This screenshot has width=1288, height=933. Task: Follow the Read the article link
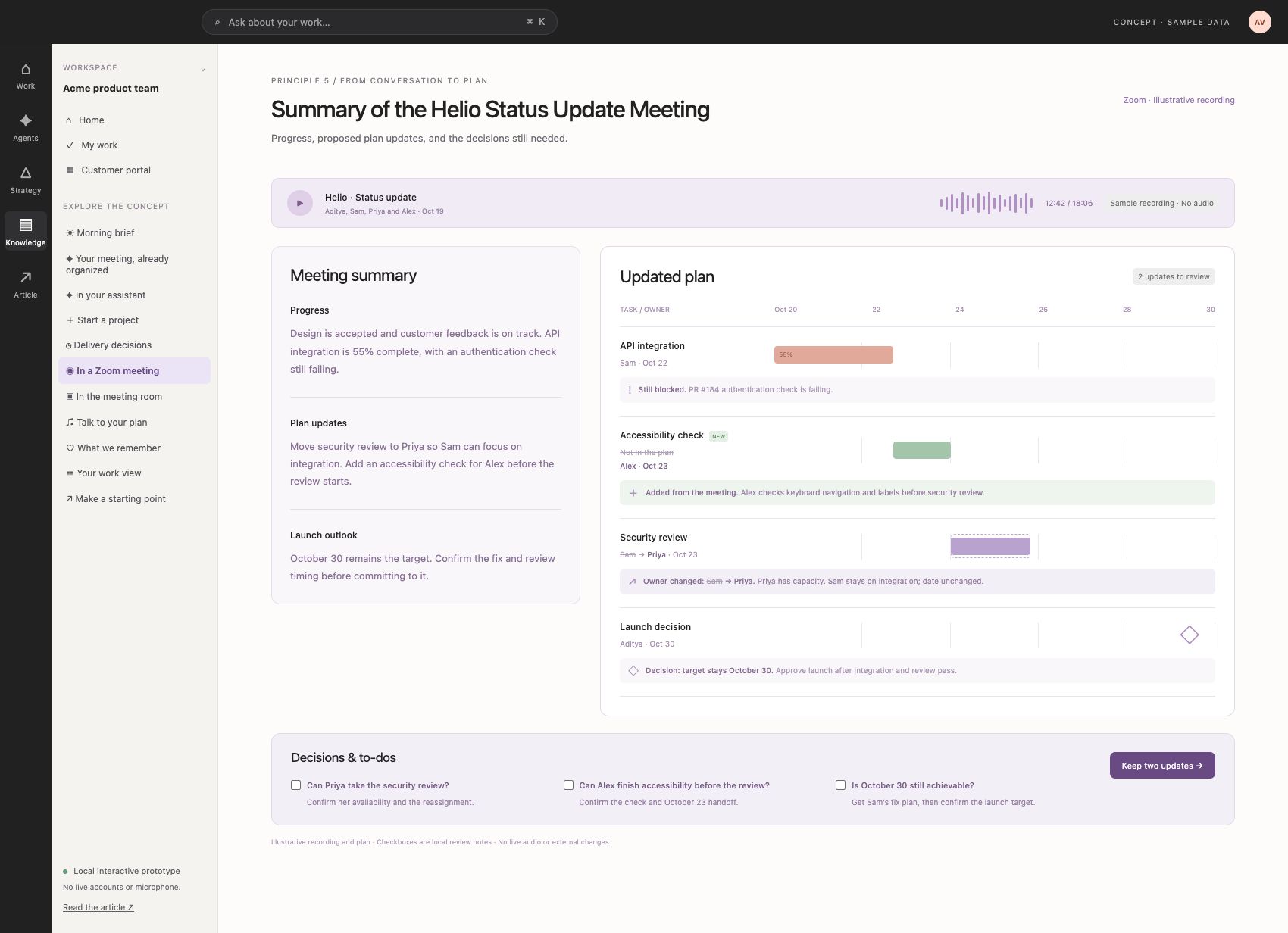(x=98, y=907)
